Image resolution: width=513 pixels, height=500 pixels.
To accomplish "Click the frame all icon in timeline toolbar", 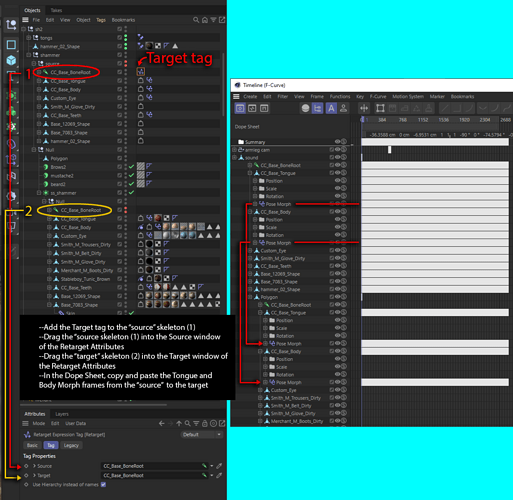I will coord(380,108).
